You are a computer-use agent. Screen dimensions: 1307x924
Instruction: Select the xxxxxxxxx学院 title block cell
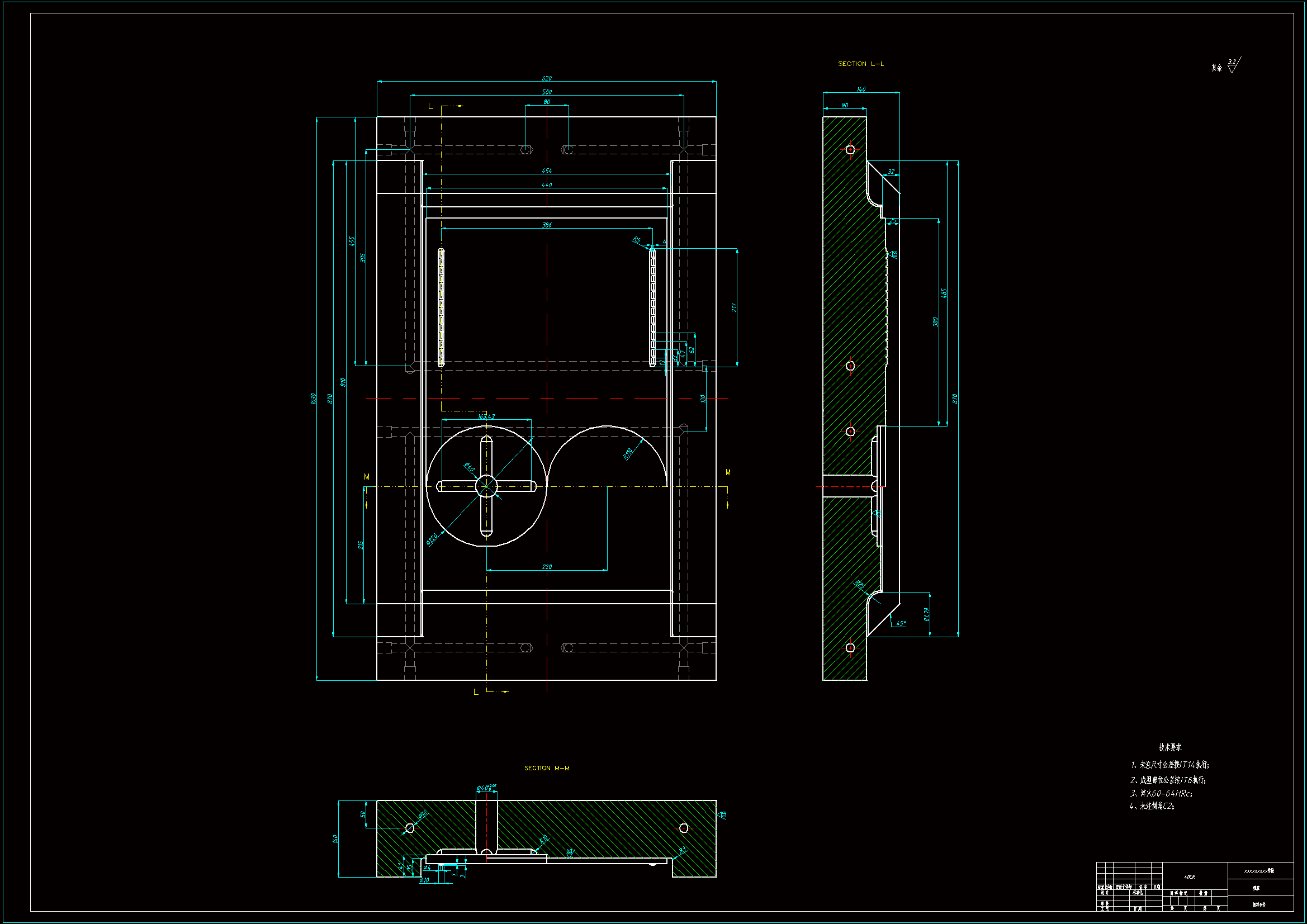1259,870
